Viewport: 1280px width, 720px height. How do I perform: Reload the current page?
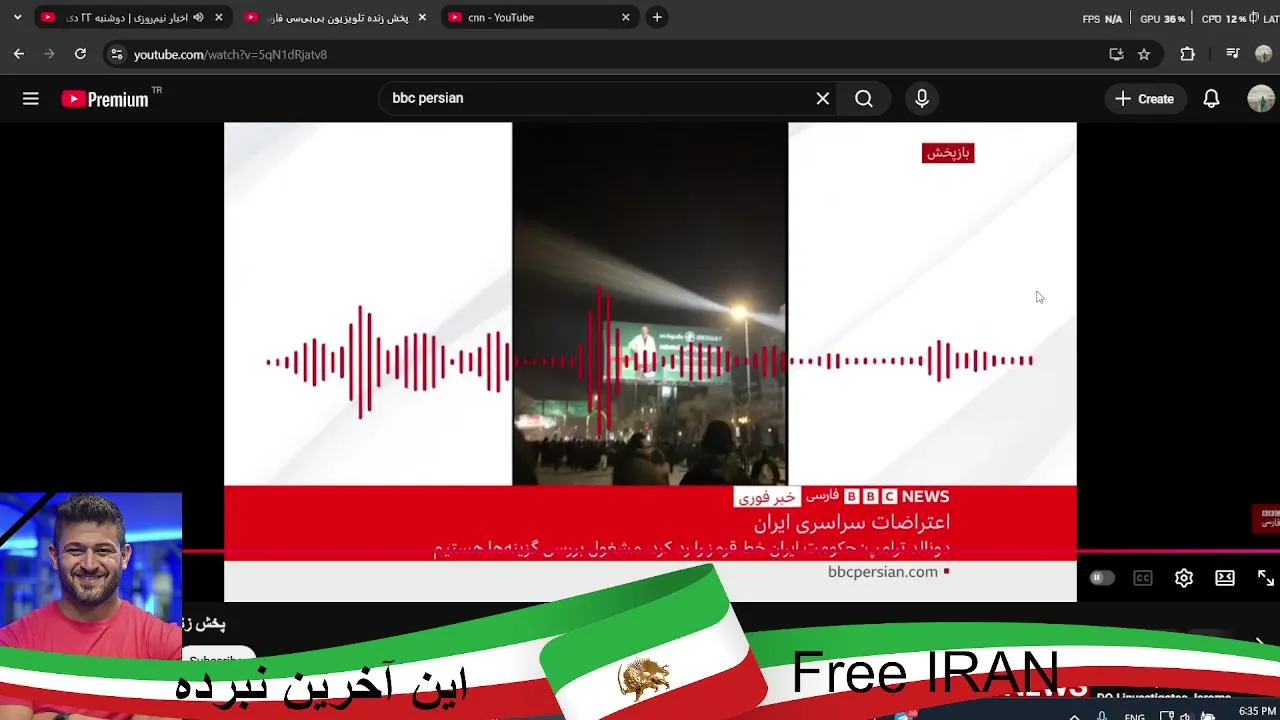pos(80,54)
